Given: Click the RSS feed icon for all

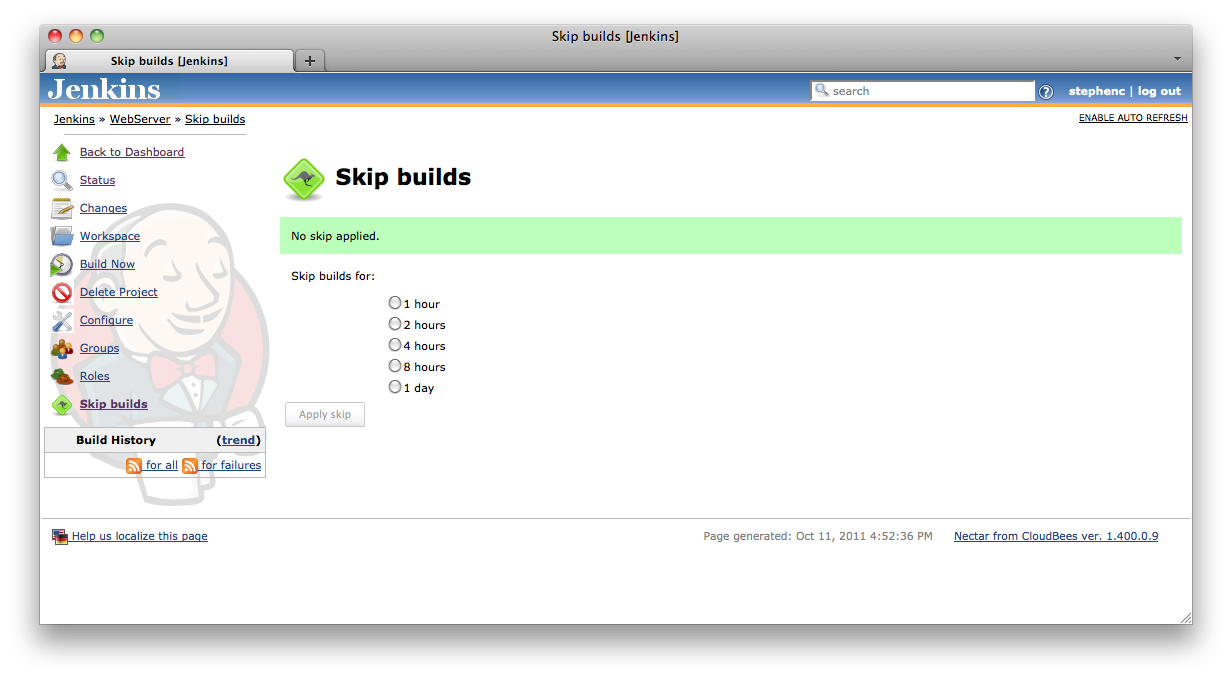Looking at the screenshot, I should [134, 465].
